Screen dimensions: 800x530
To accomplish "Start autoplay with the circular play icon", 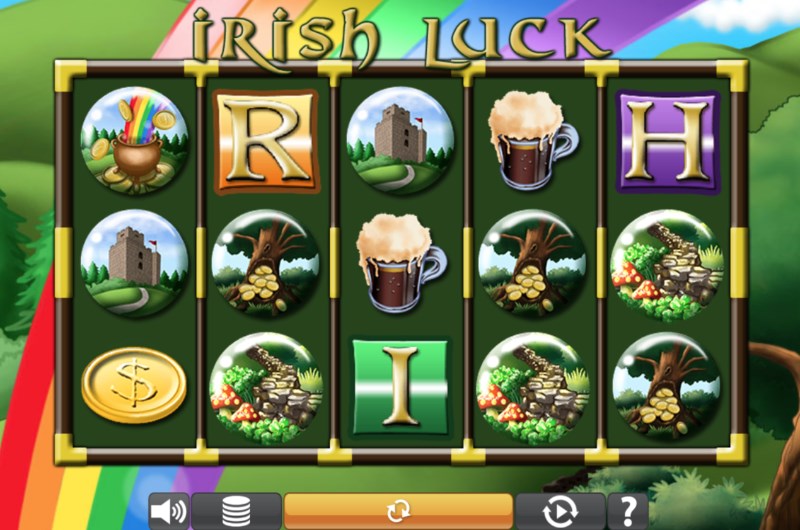I will (560, 511).
